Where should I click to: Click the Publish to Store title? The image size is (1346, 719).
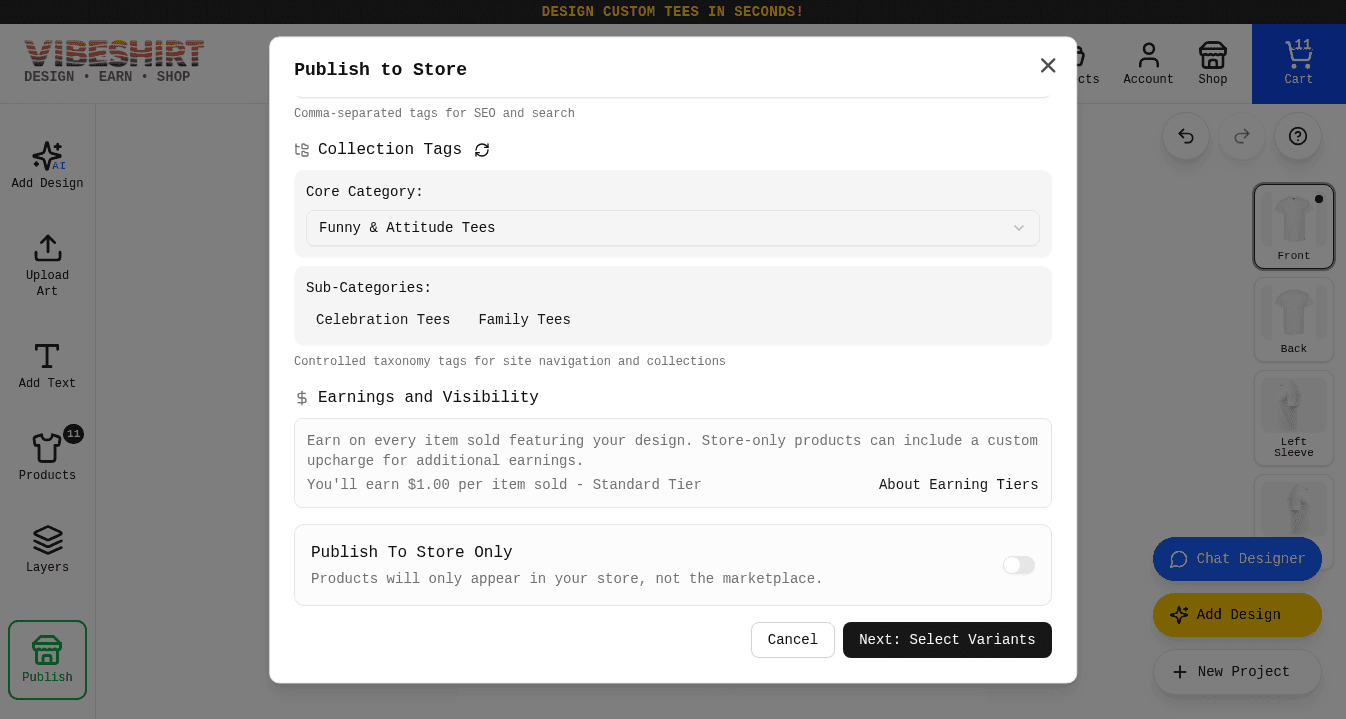point(380,69)
